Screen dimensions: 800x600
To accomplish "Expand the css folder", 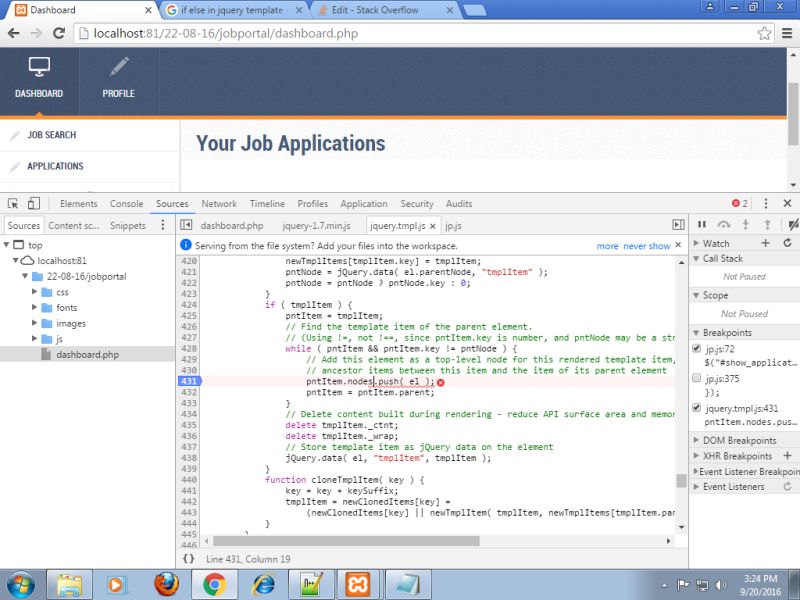I will tap(34, 292).
